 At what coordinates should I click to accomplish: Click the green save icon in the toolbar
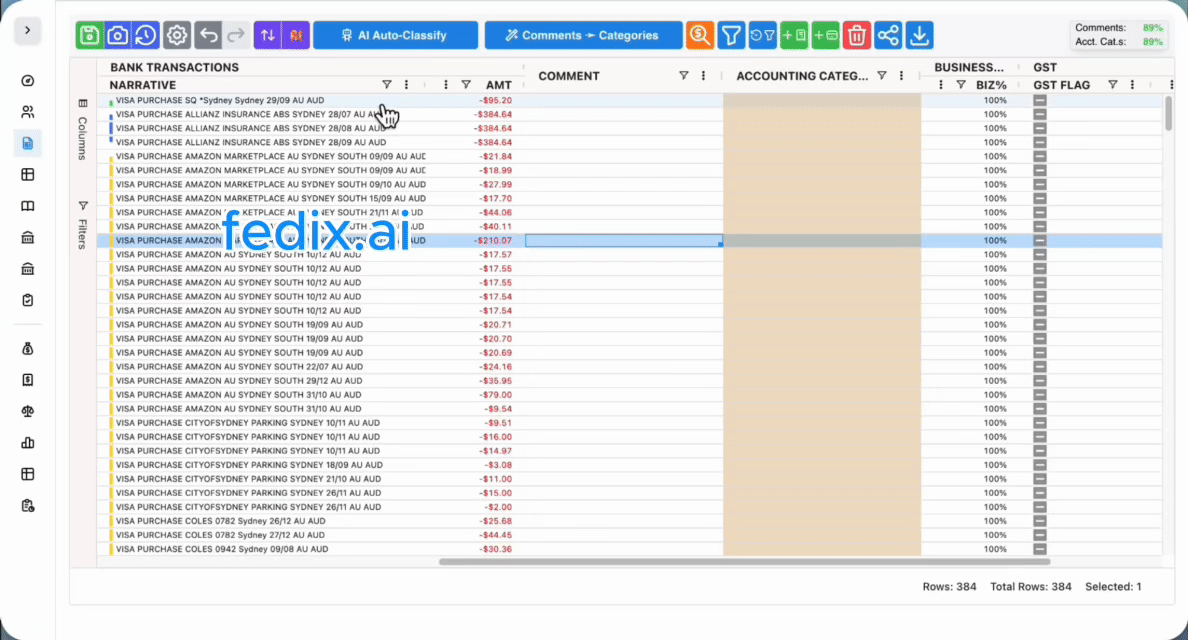point(88,35)
